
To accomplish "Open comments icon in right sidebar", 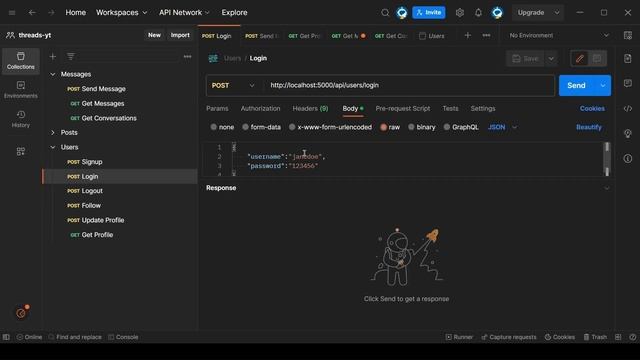I will 628,83.
